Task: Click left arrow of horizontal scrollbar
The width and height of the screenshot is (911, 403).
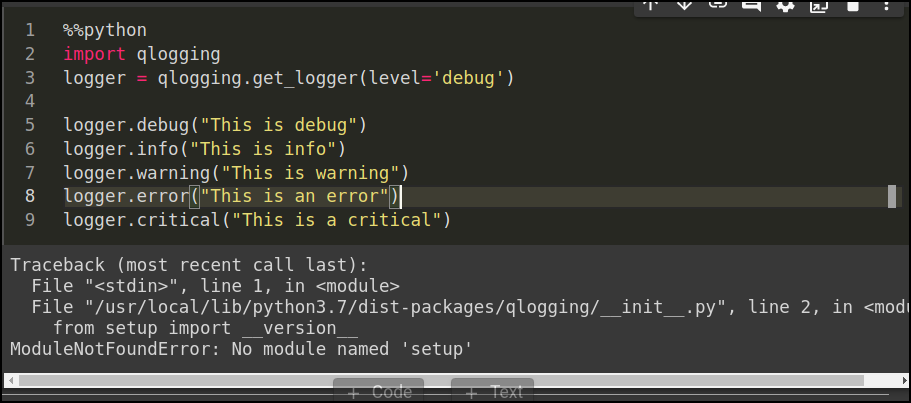Action: [x=9, y=380]
